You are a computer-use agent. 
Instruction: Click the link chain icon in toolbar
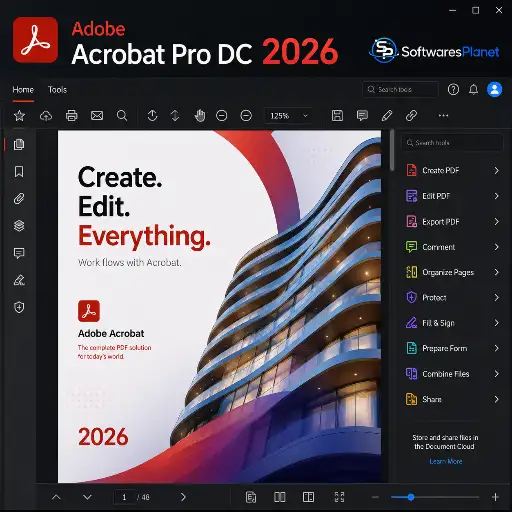pos(411,116)
